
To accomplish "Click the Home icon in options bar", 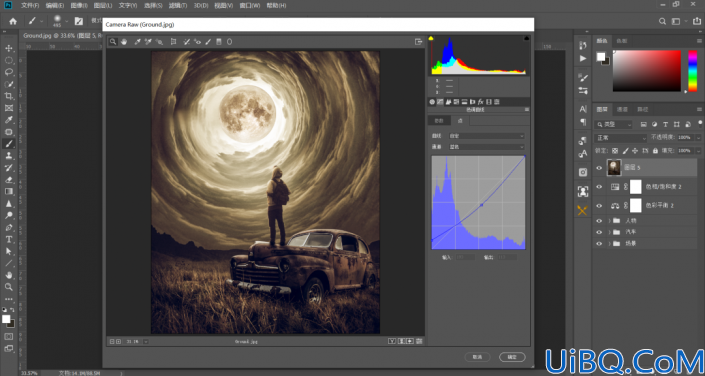I will [x=13, y=21].
